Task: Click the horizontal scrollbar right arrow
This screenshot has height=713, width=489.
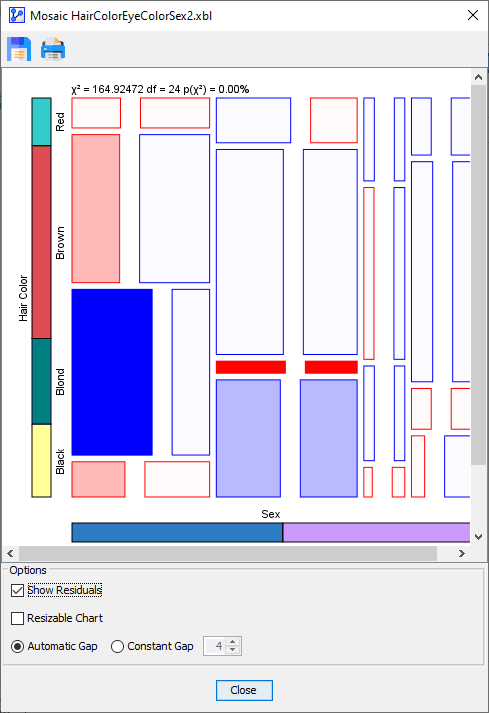Action: [462, 553]
